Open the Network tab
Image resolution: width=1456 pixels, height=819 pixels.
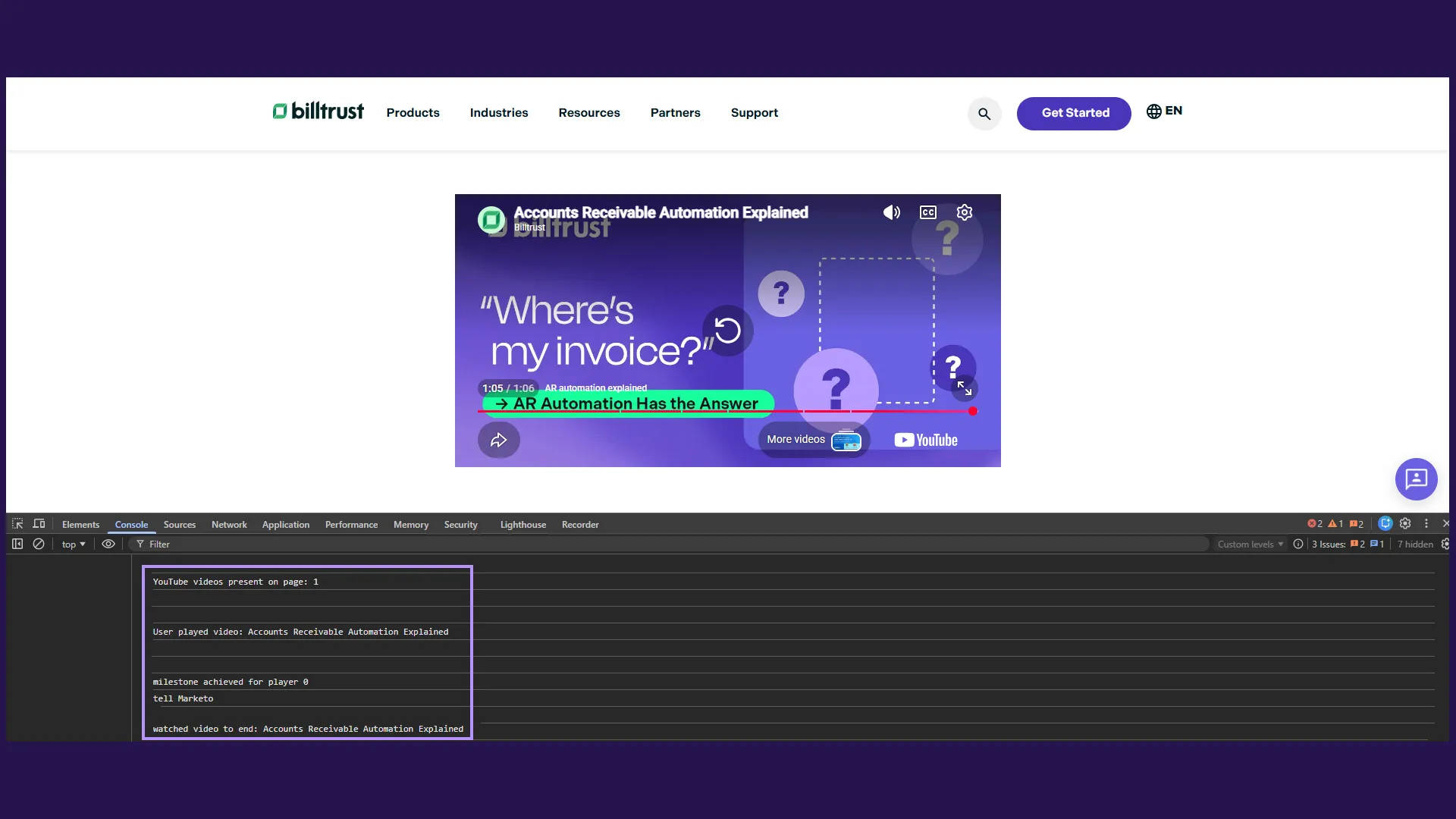(x=229, y=525)
